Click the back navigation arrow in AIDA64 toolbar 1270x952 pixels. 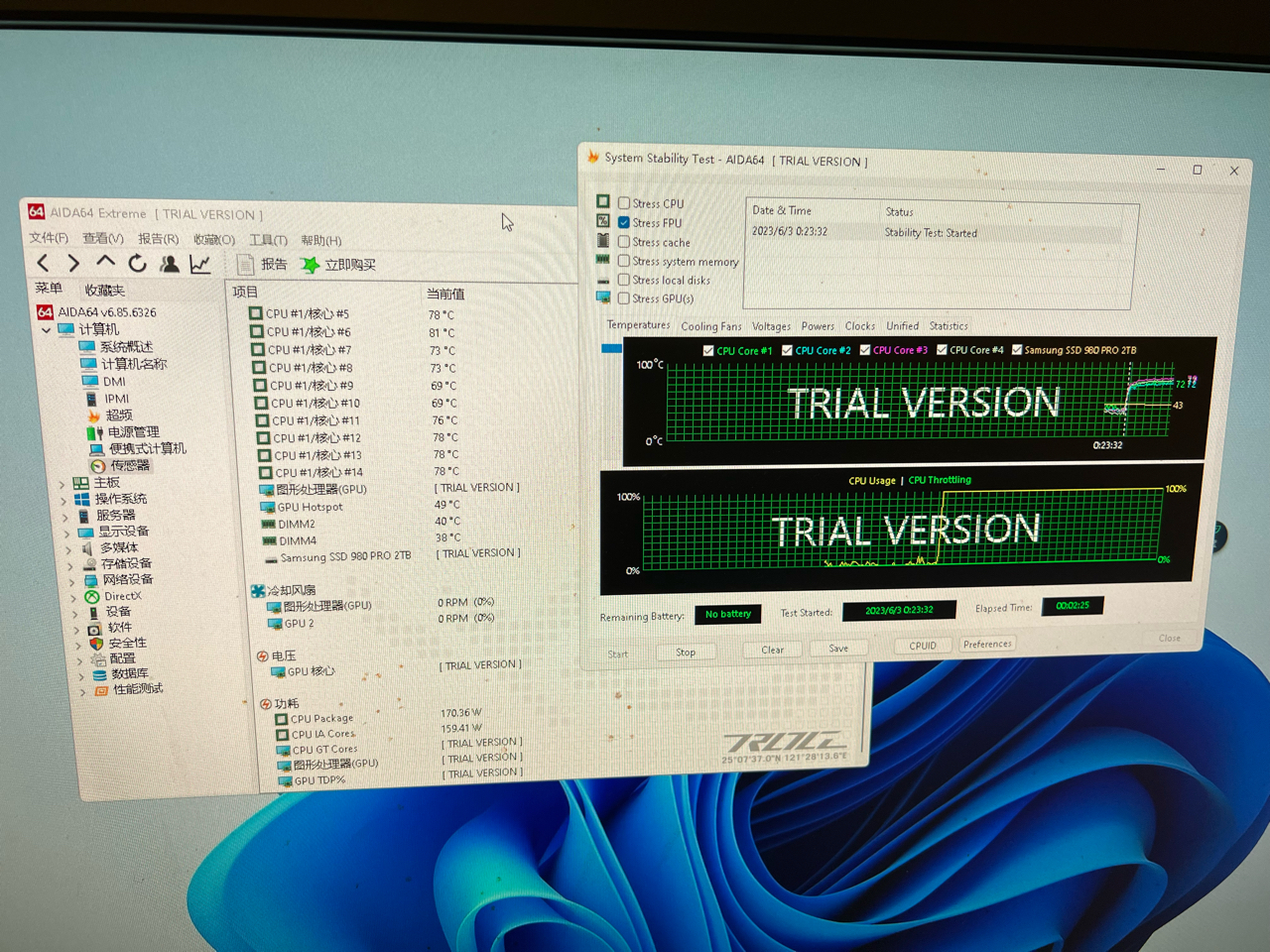pos(43,263)
